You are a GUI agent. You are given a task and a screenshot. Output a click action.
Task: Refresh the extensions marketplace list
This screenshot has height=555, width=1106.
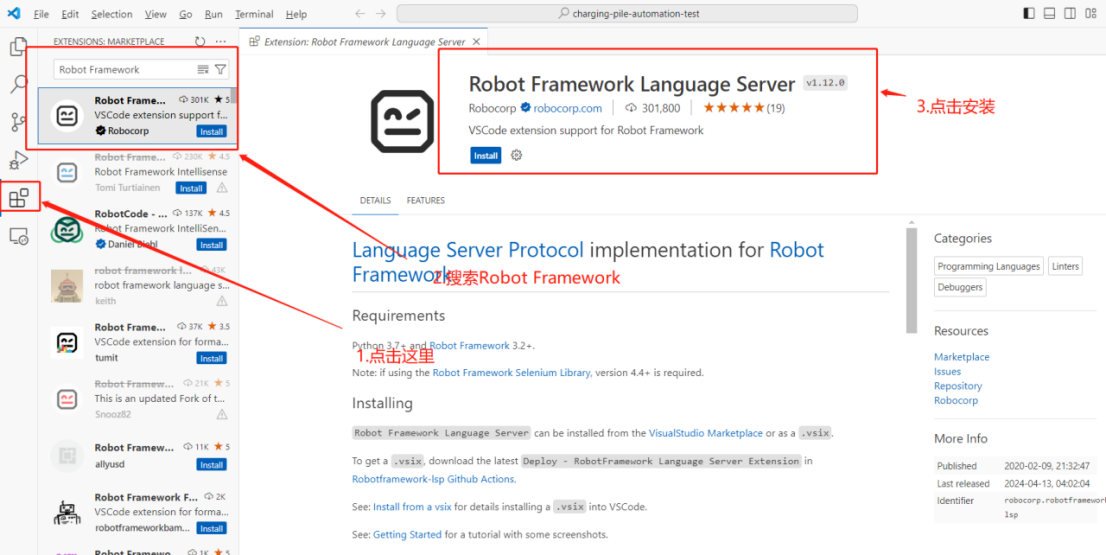[x=200, y=42]
